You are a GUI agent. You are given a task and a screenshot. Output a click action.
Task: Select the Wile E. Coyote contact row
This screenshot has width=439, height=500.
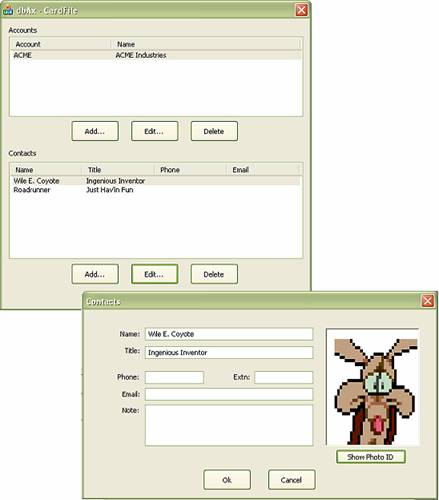[156, 181]
